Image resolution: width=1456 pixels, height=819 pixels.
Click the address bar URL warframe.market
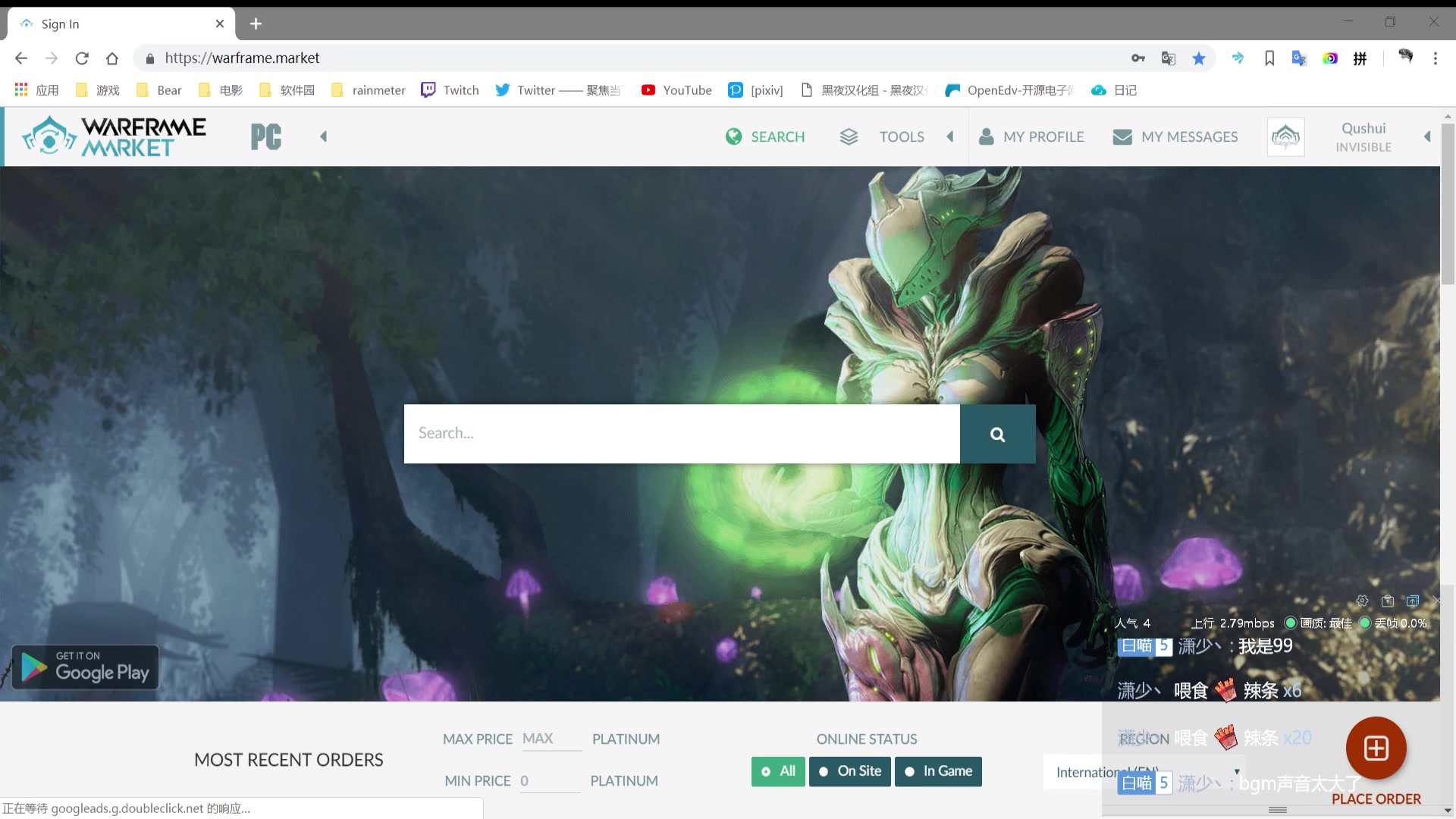click(x=242, y=58)
